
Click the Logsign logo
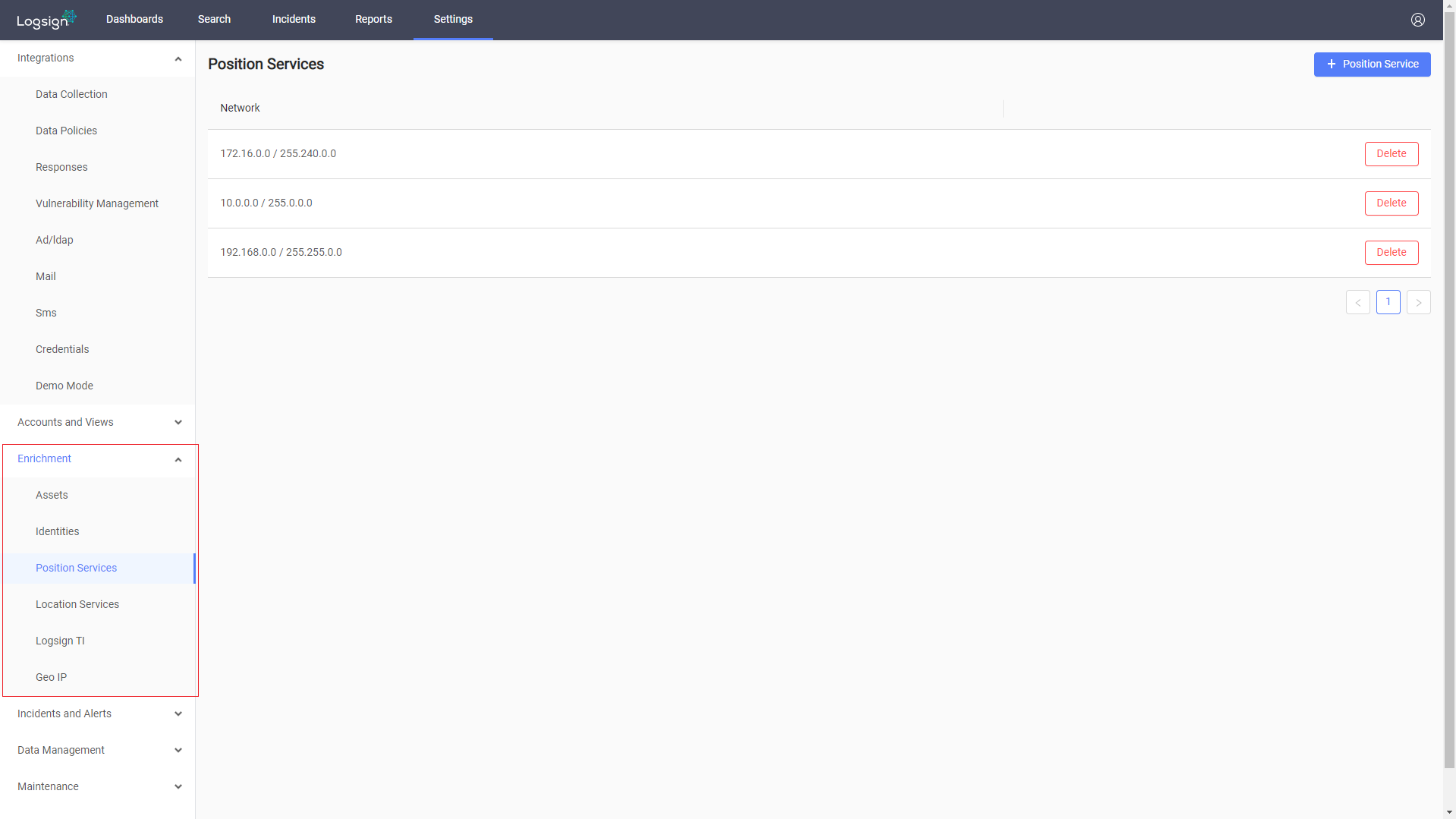(46, 20)
